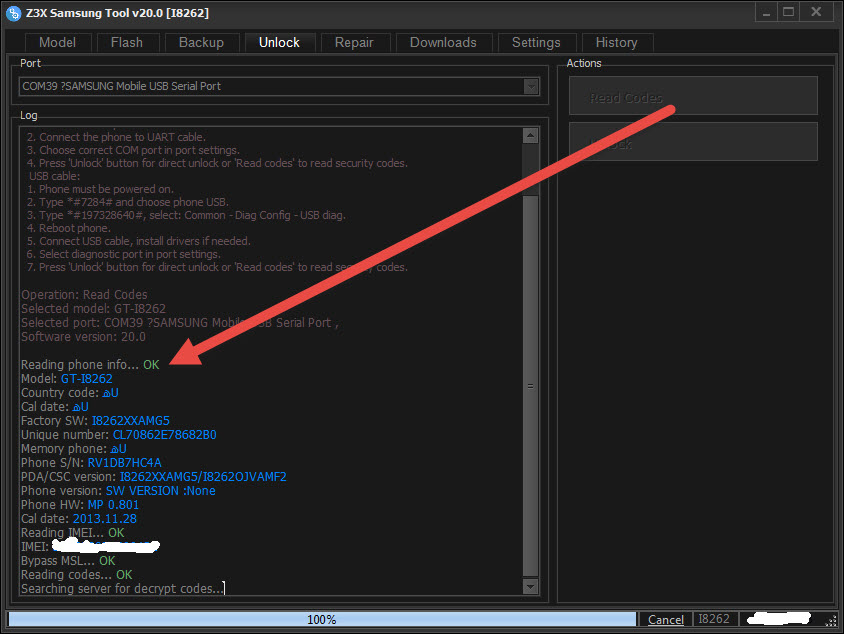Click the Z3X application icon in title bar

coord(13,13)
